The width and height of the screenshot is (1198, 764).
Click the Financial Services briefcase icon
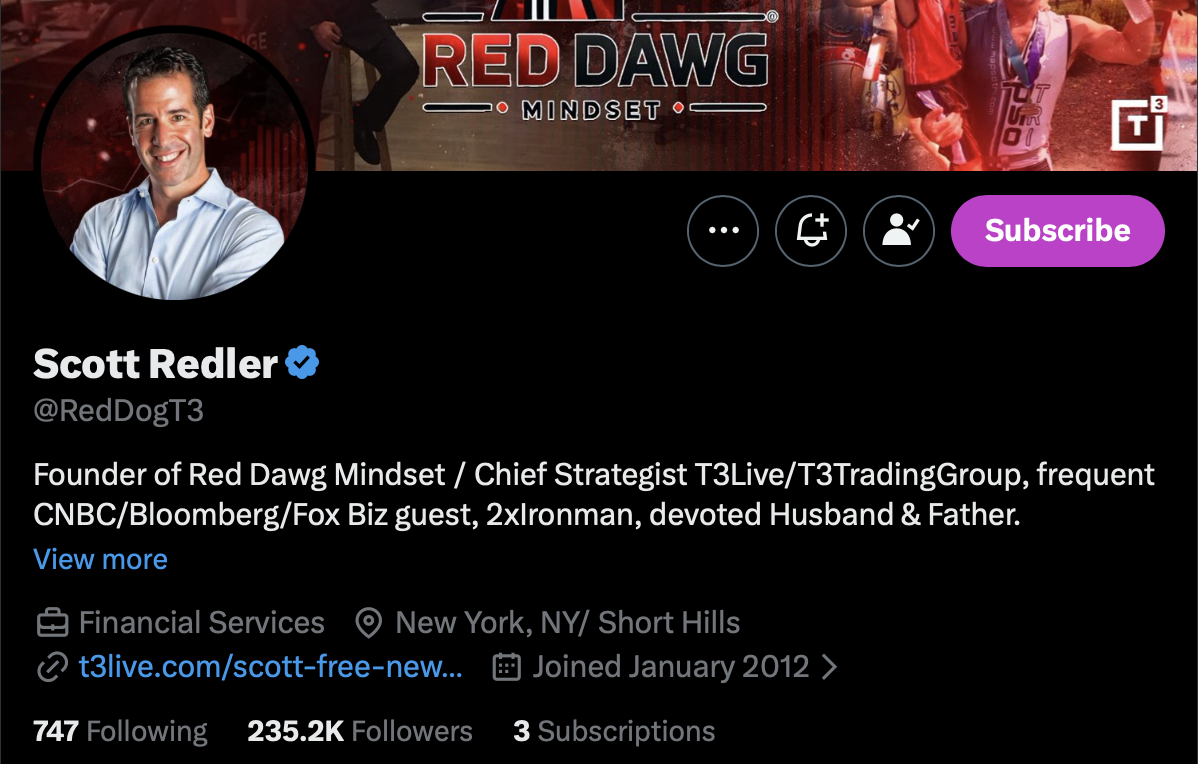pyautogui.click(x=53, y=623)
